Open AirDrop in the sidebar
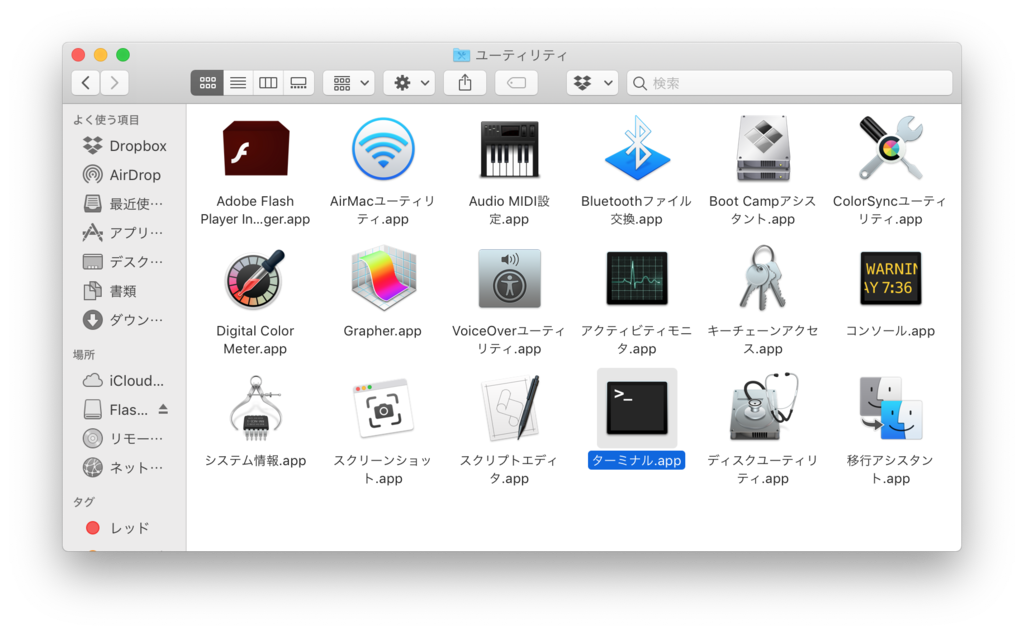Viewport: 1024px width, 634px height. pos(124,175)
